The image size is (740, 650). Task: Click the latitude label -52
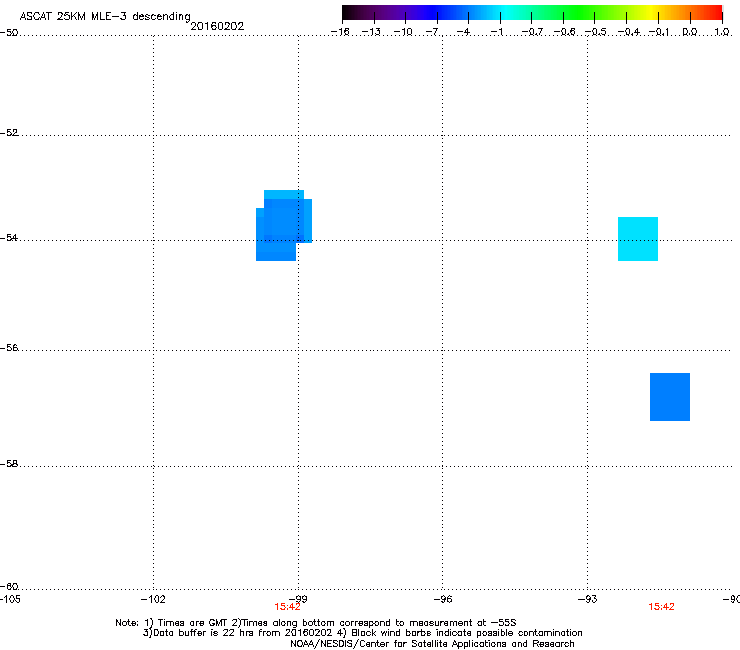tap(9, 133)
